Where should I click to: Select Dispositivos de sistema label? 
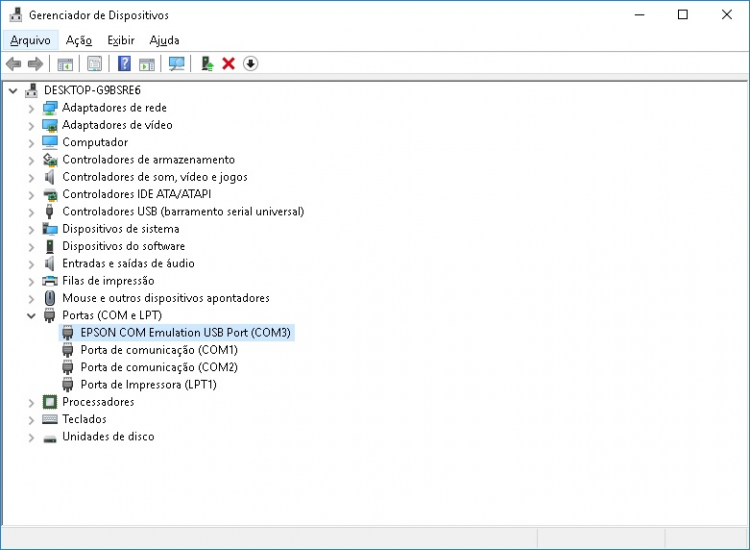[121, 229]
